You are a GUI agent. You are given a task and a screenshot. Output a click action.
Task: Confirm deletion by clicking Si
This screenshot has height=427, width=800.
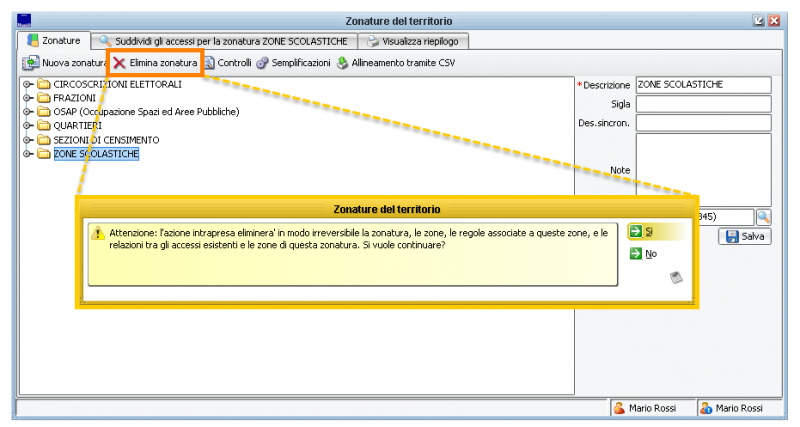pos(657,232)
